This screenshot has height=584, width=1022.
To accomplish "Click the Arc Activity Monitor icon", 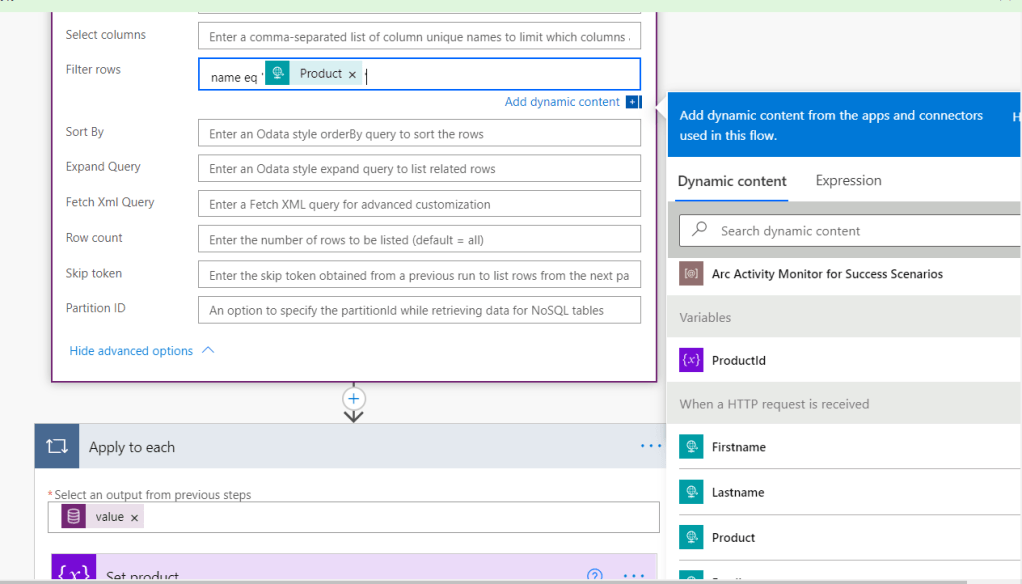I will (691, 273).
